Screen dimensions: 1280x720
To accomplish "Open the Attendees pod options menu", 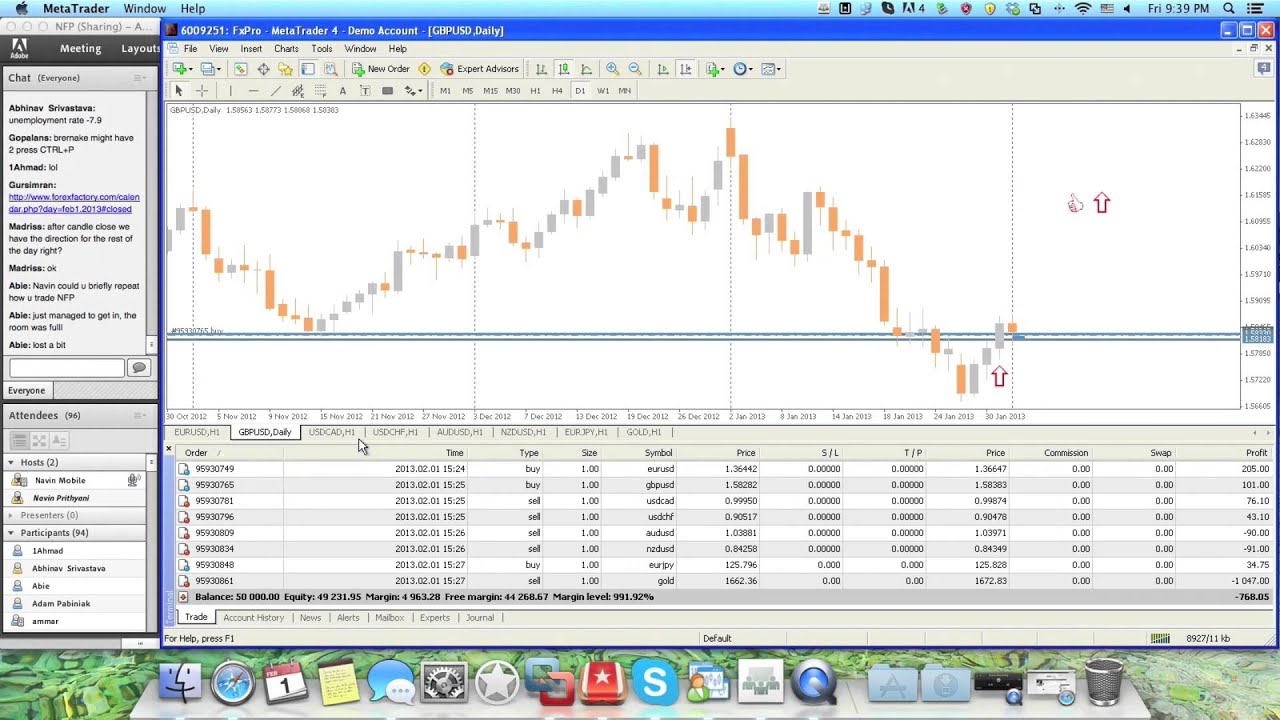I will [140, 415].
